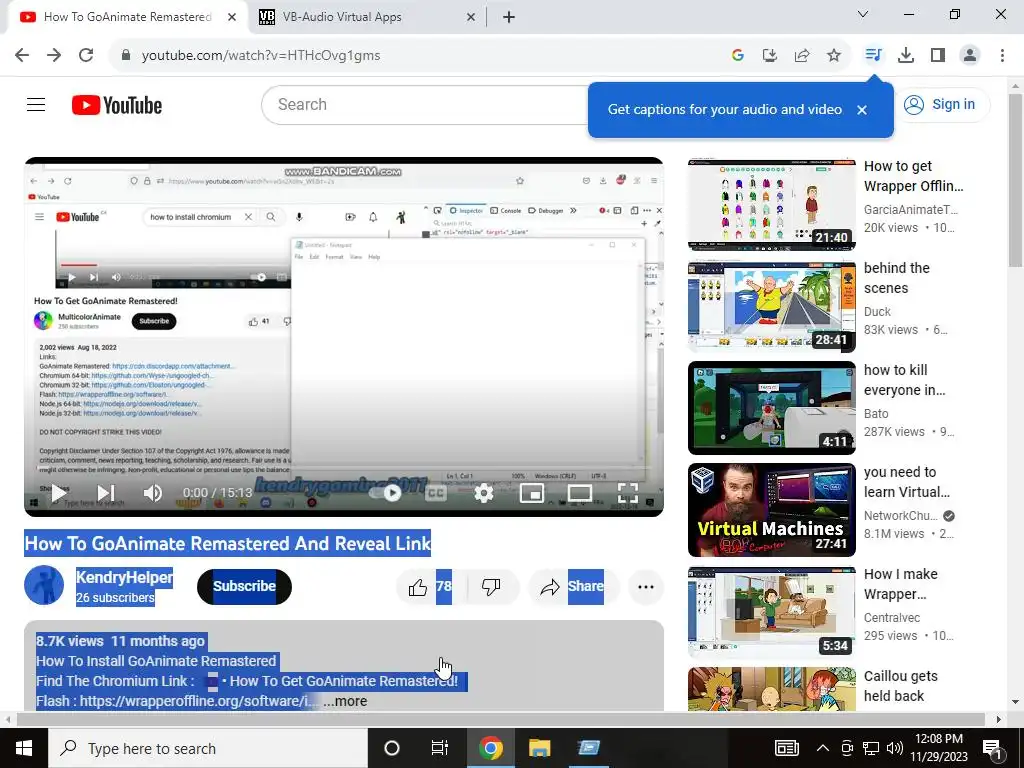Dislike the video with thumbs down
1024x768 pixels.
[491, 586]
